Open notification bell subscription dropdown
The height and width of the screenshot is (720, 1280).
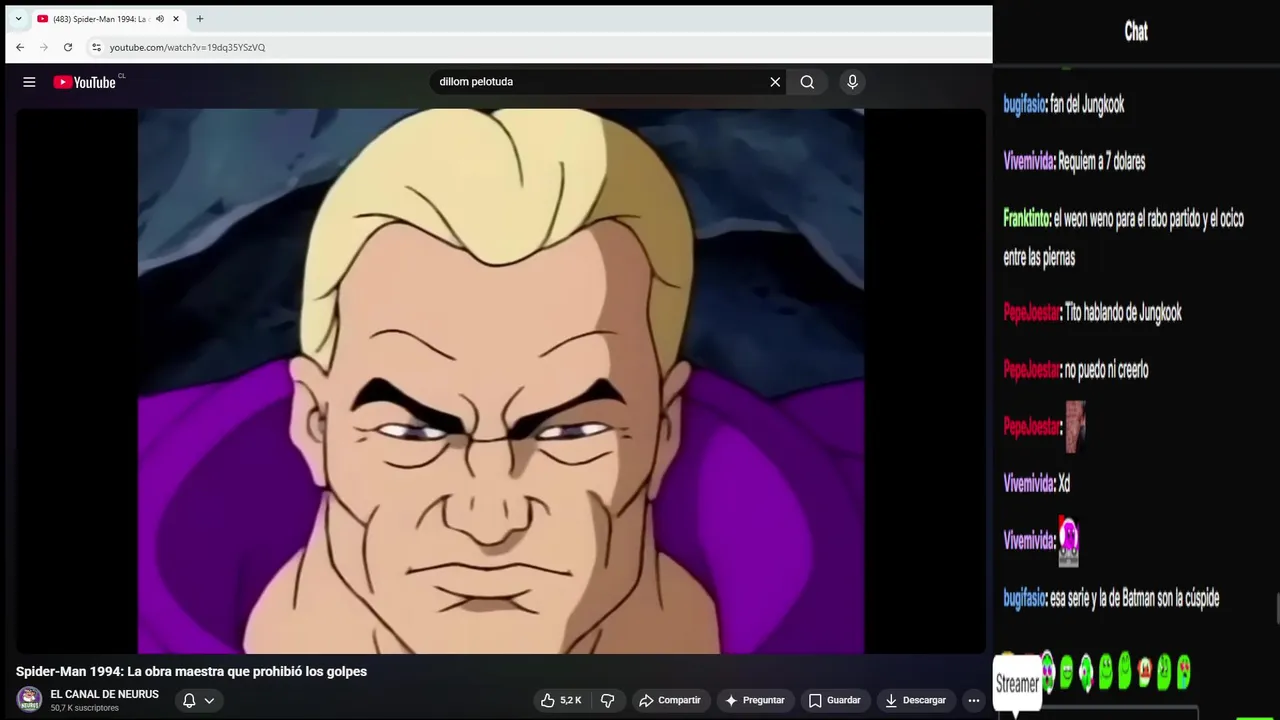point(198,700)
